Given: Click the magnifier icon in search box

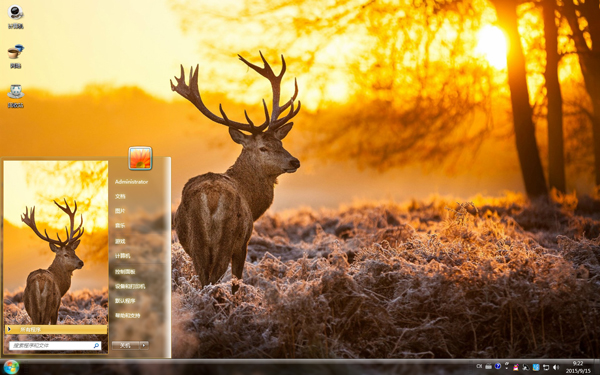Looking at the screenshot, I should [x=96, y=346].
